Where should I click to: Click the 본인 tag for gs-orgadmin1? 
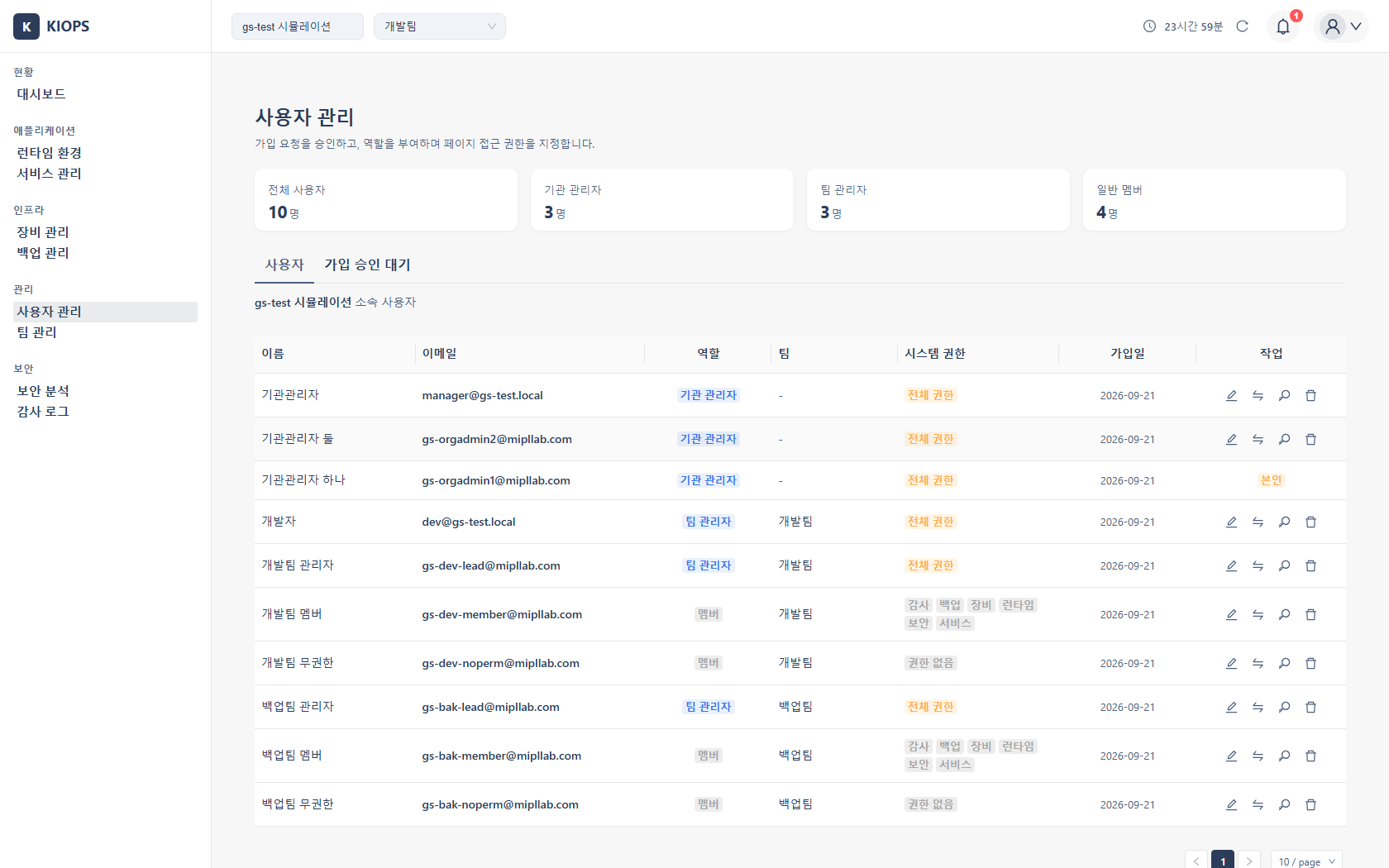coord(1271,480)
